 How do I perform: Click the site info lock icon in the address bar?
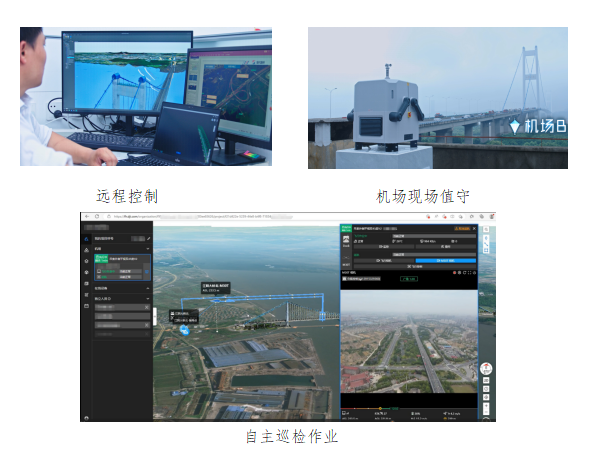[x=109, y=217]
